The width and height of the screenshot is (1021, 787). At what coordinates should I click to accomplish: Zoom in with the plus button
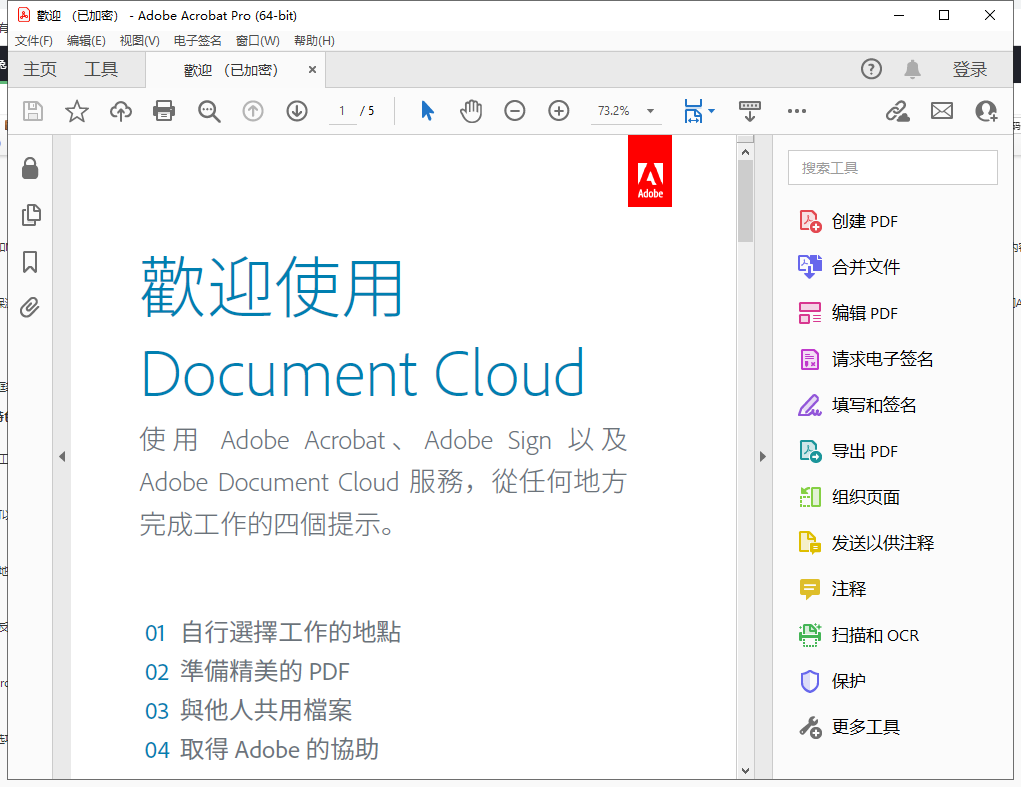[559, 111]
